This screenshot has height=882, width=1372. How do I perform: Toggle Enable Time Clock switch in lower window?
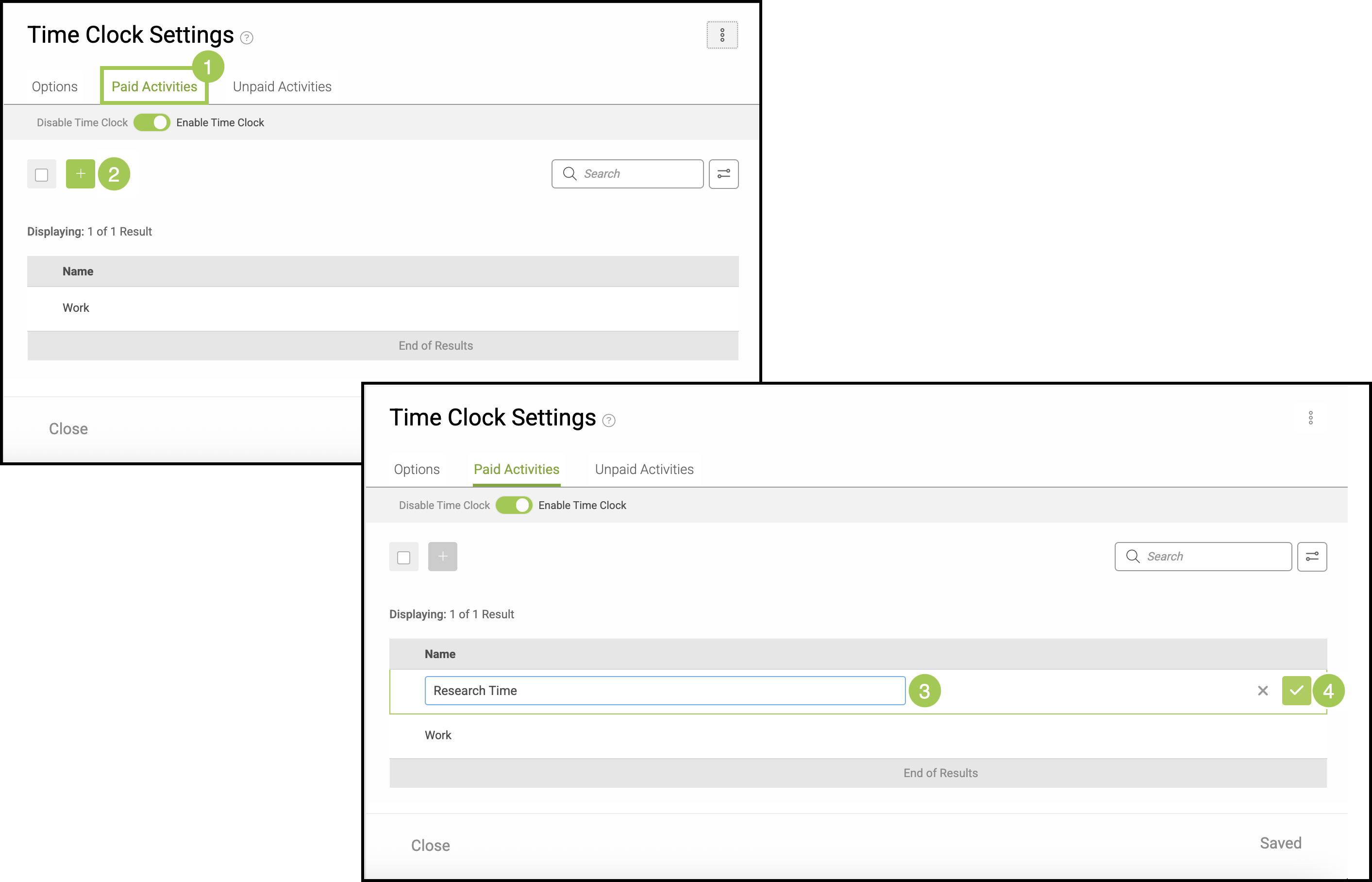514,505
